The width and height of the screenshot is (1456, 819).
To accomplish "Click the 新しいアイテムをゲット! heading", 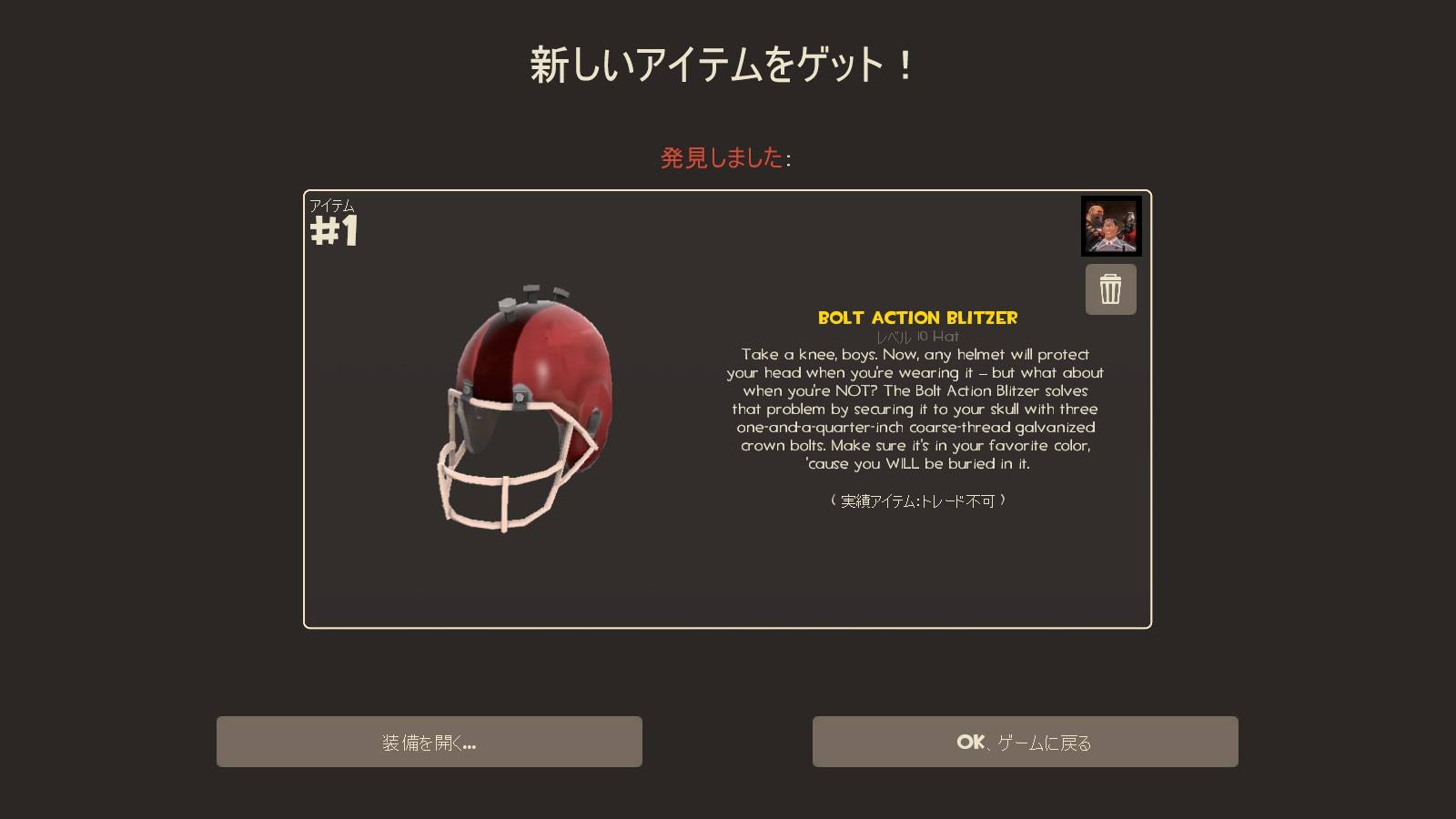I will point(723,66).
